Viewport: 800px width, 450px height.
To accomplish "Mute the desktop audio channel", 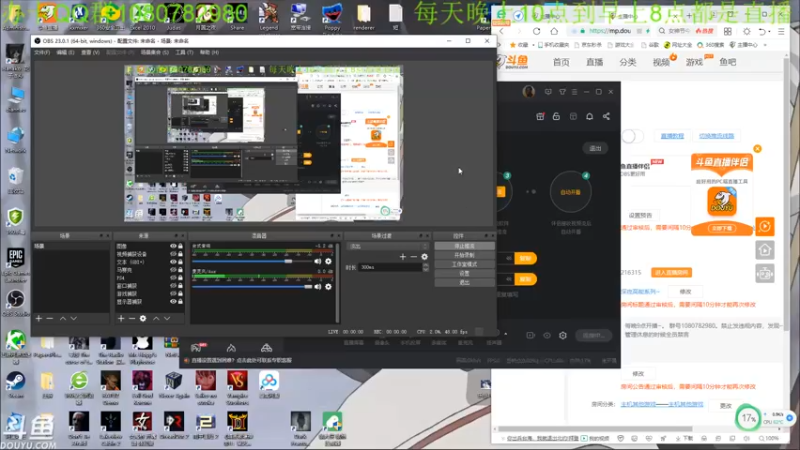I will click(x=318, y=261).
